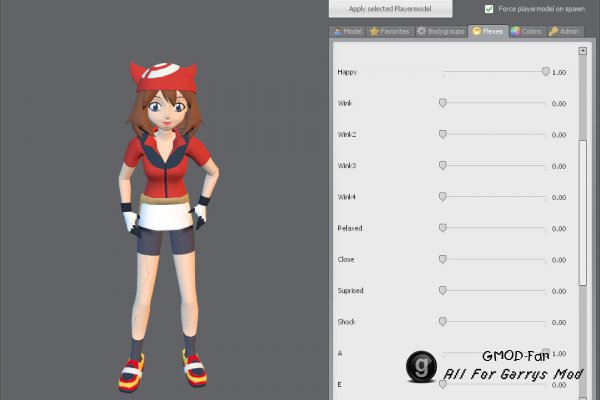
Task: Click the Wink3 slider handle
Action: [x=443, y=165]
